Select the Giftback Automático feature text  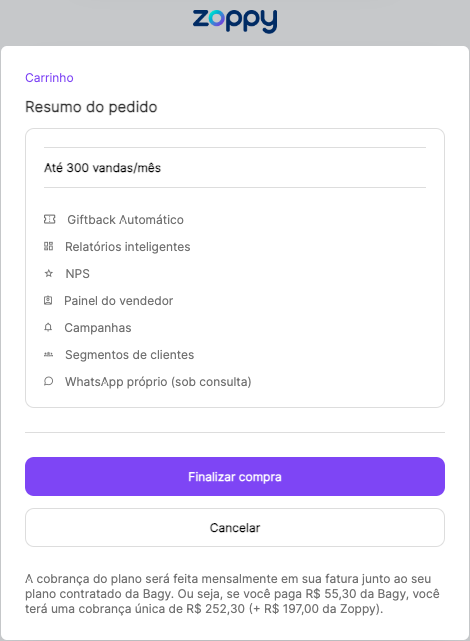[125, 220]
